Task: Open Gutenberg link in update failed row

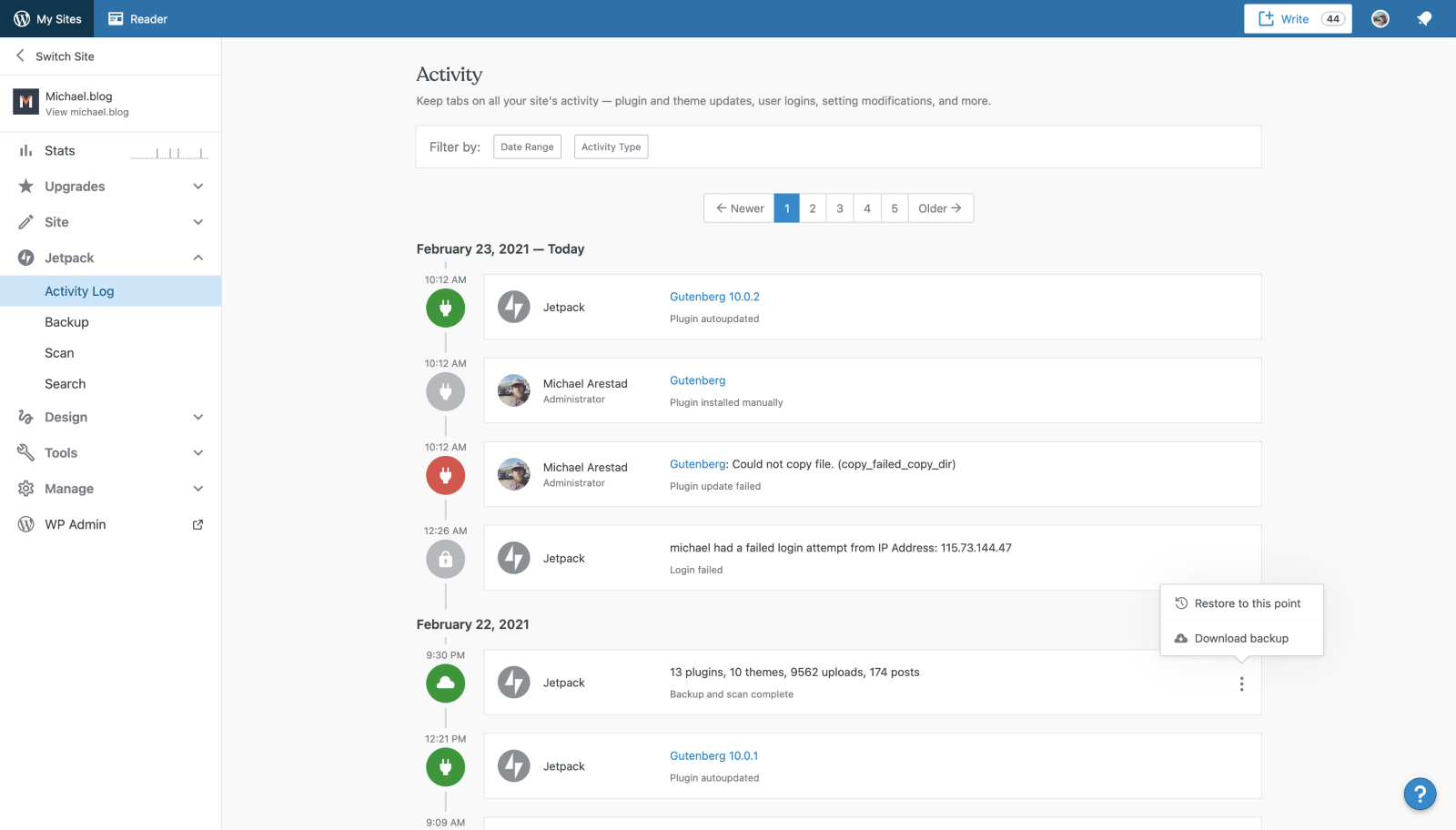Action: tap(698, 464)
